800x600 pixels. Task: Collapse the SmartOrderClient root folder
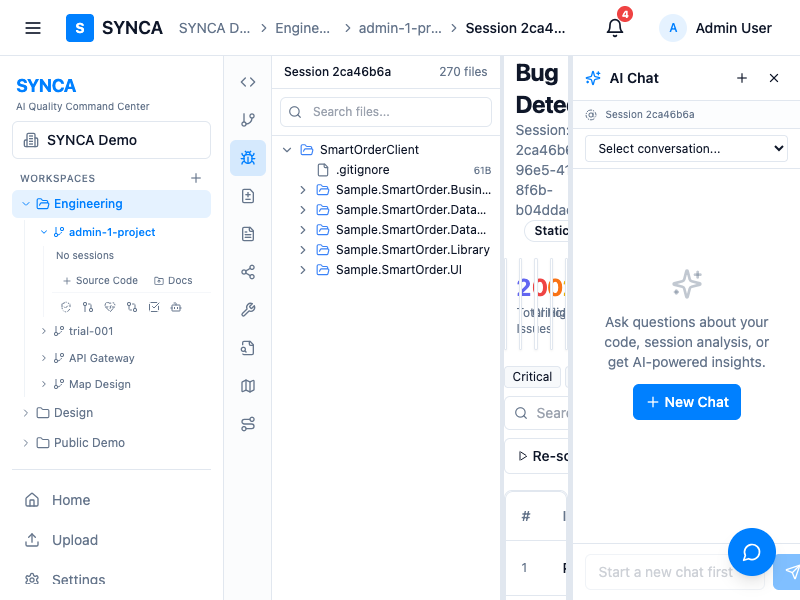click(287, 150)
